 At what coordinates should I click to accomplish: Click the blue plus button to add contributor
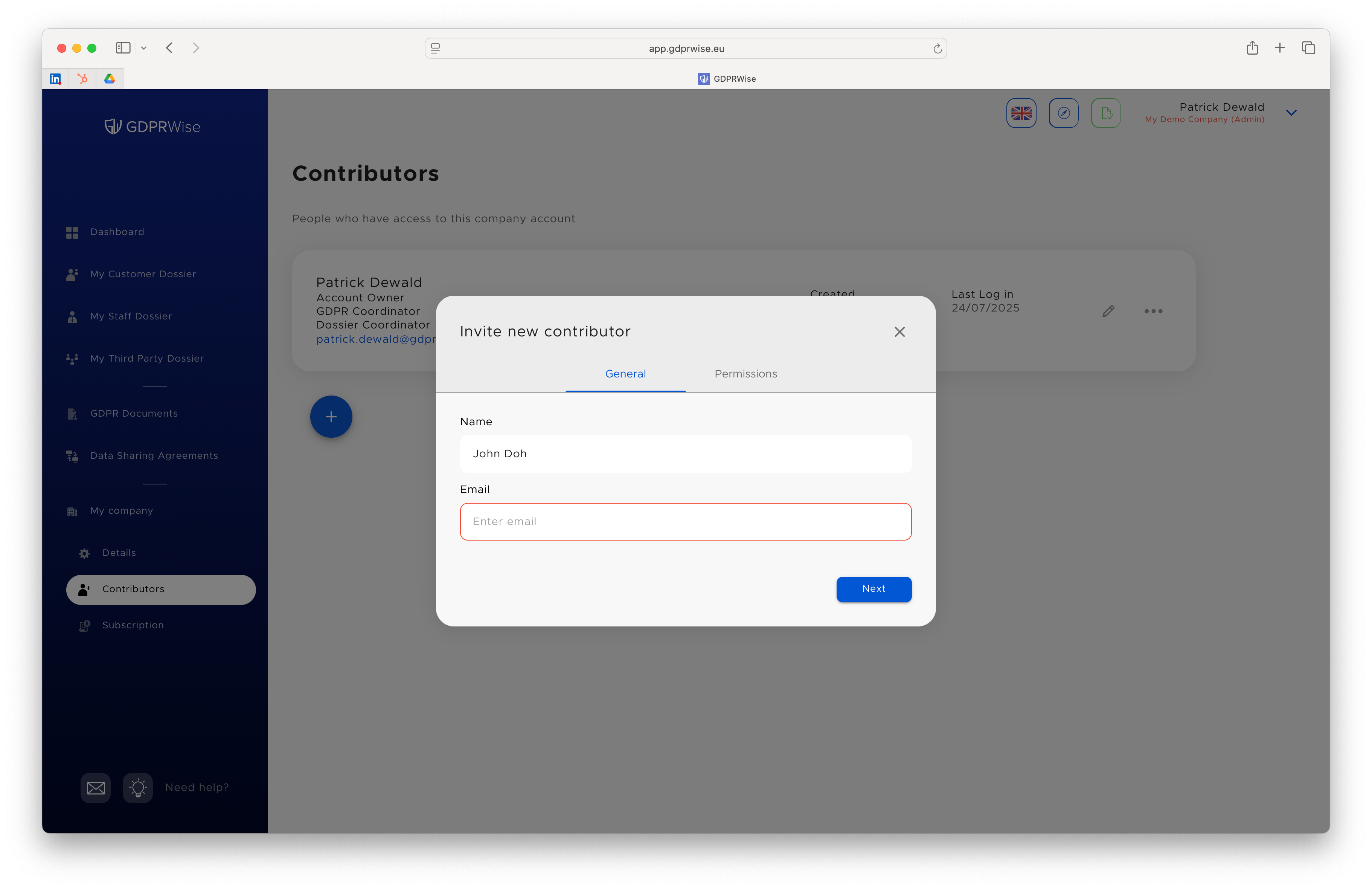331,417
